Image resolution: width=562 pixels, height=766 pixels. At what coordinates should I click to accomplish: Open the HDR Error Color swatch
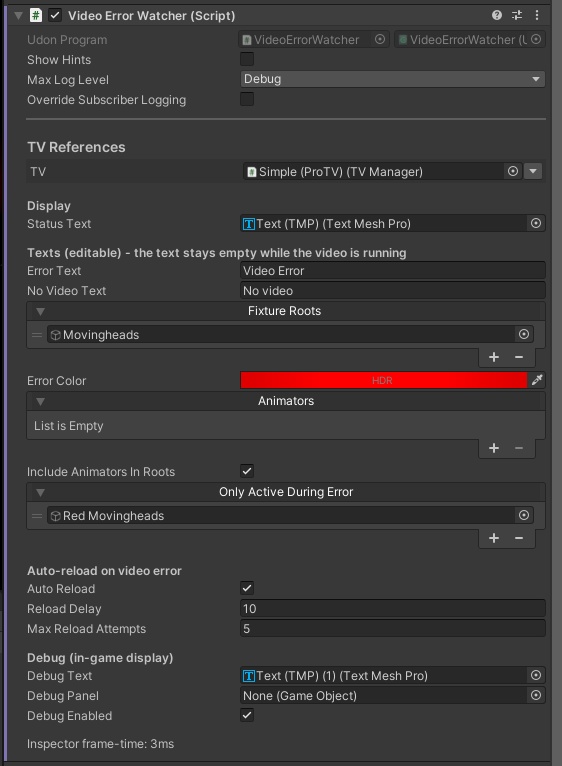[384, 380]
